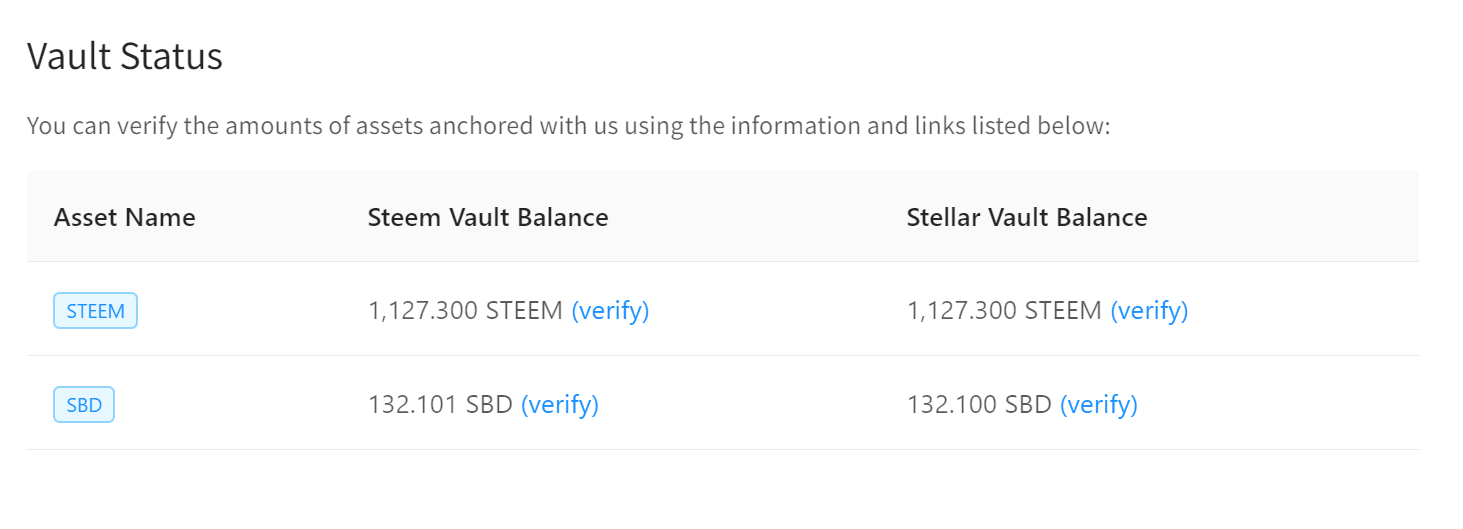This screenshot has height=529, width=1463.
Task: Open verify link for Stellar vault STEEM balance
Action: (1149, 311)
